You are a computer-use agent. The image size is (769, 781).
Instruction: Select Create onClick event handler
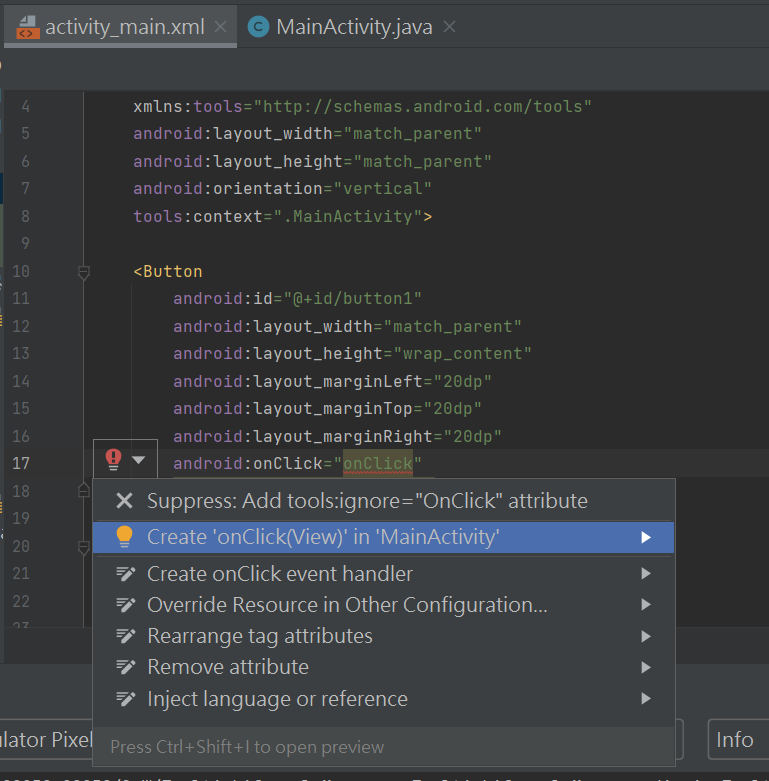pos(384,574)
